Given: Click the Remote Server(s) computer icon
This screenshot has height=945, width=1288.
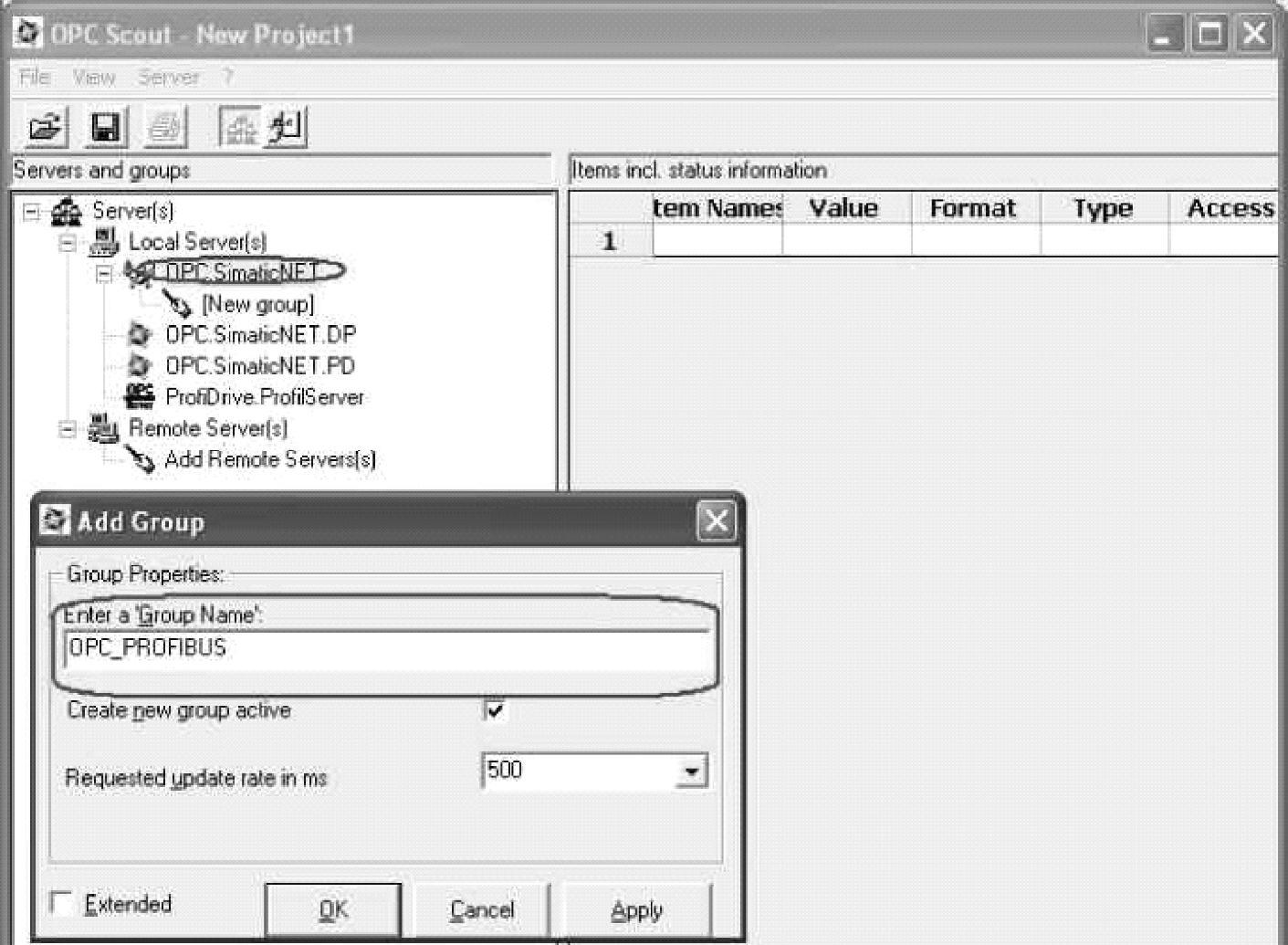Looking at the screenshot, I should tap(103, 428).
